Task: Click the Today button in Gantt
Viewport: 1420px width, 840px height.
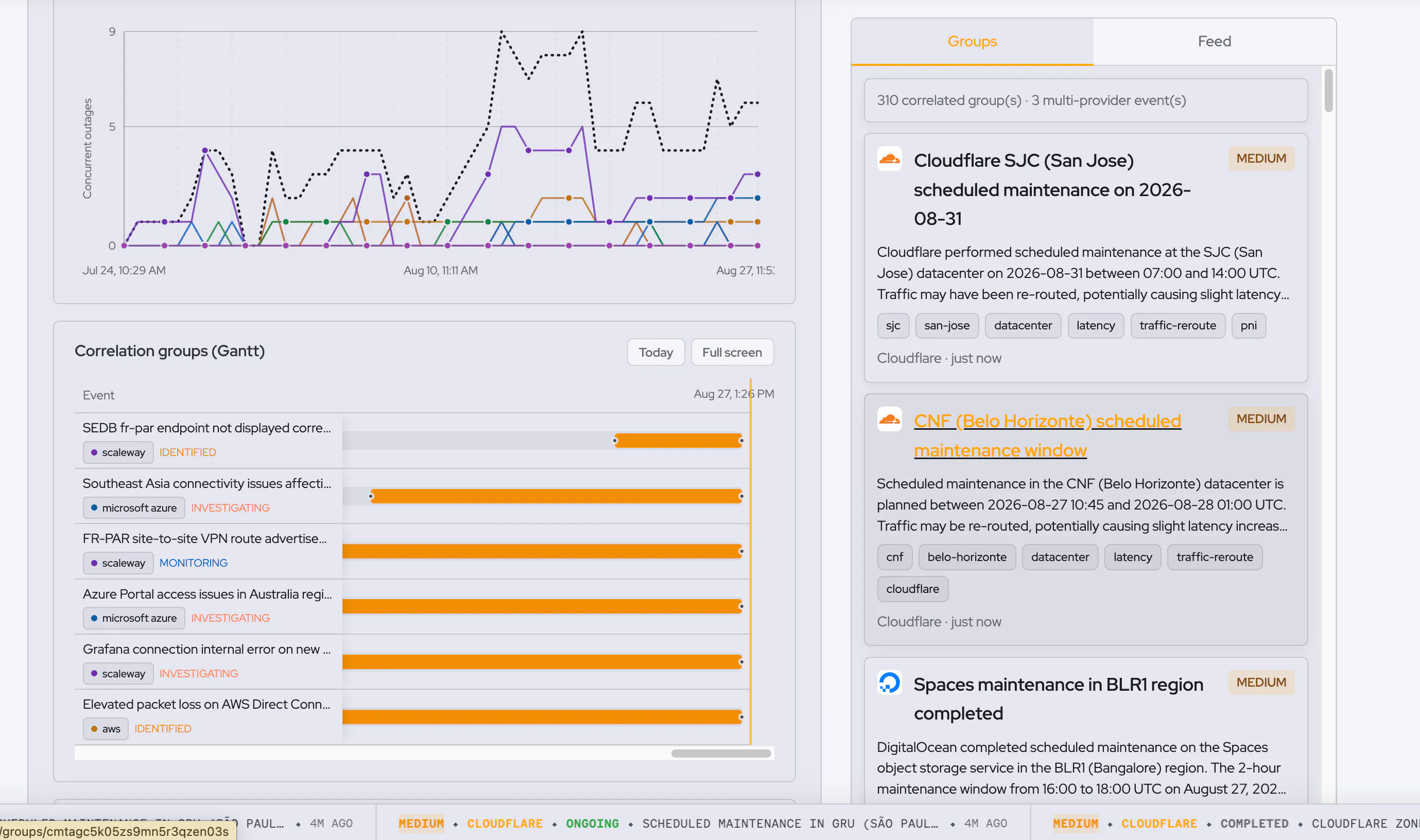Action: pos(655,352)
